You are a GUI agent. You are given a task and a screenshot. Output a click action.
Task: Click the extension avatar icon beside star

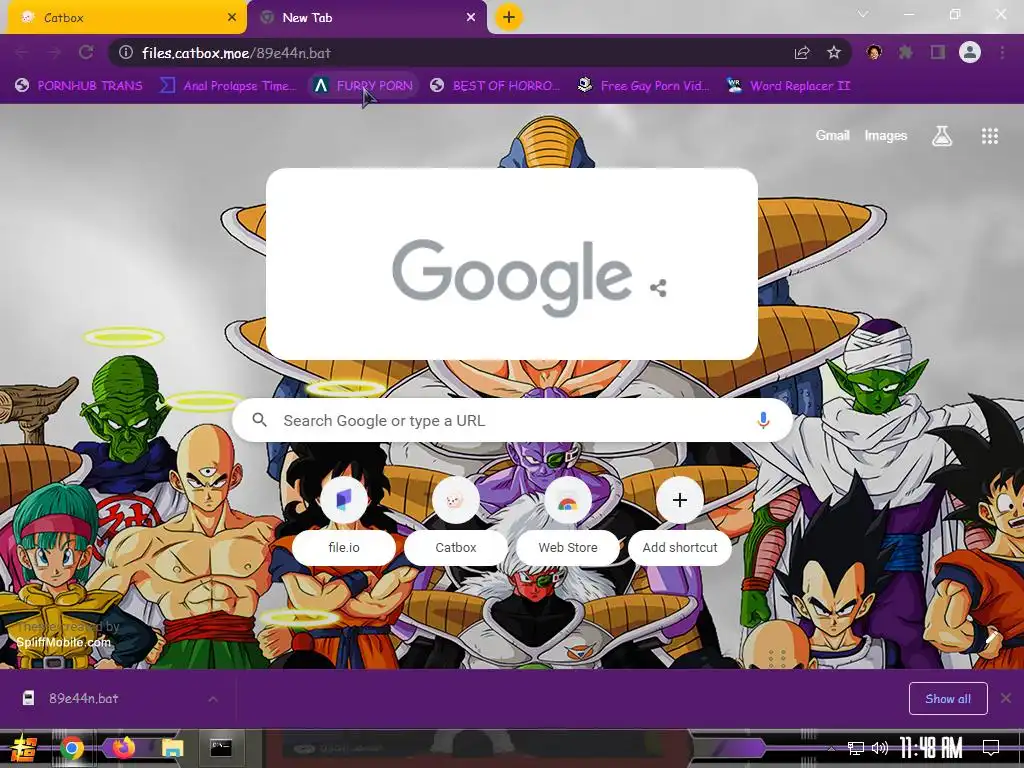(874, 52)
